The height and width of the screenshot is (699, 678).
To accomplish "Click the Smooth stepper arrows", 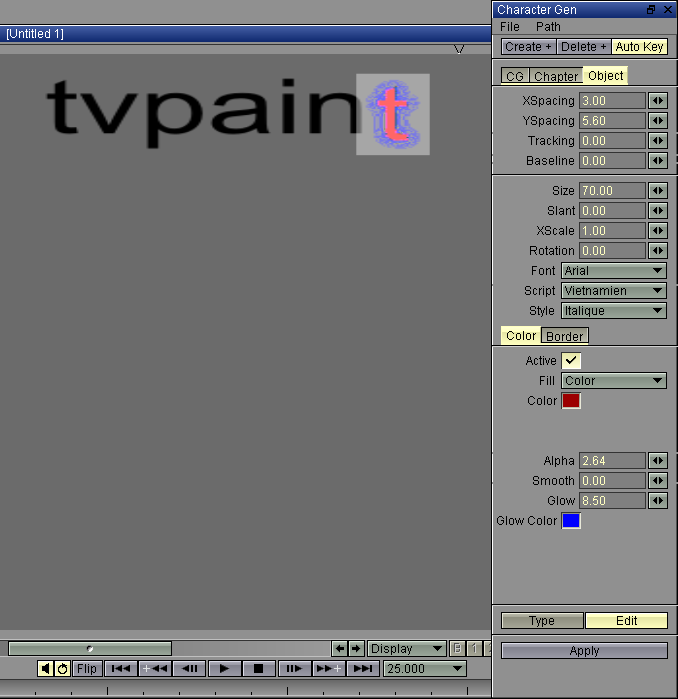I will (658, 481).
